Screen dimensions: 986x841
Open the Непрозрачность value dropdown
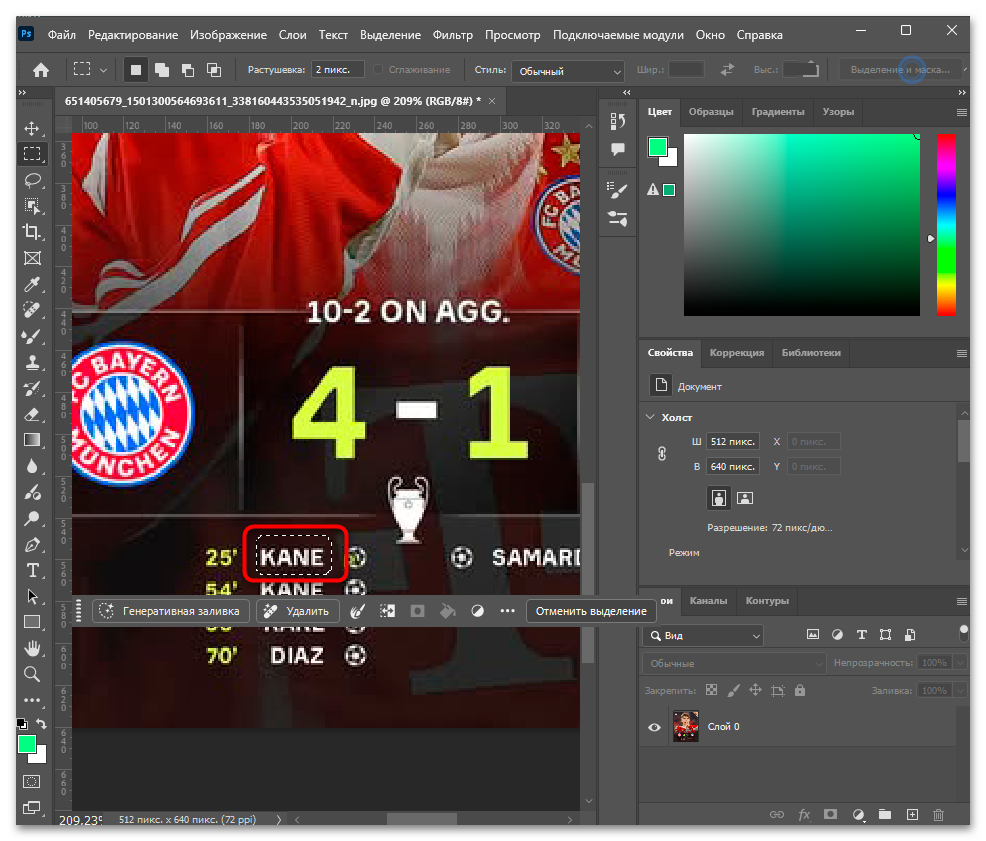point(960,662)
